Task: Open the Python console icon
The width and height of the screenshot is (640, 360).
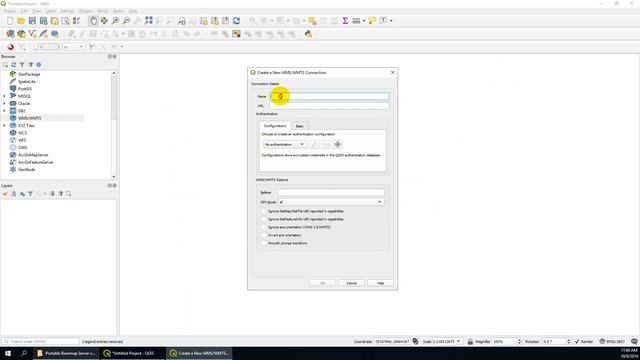Action: pos(308,34)
